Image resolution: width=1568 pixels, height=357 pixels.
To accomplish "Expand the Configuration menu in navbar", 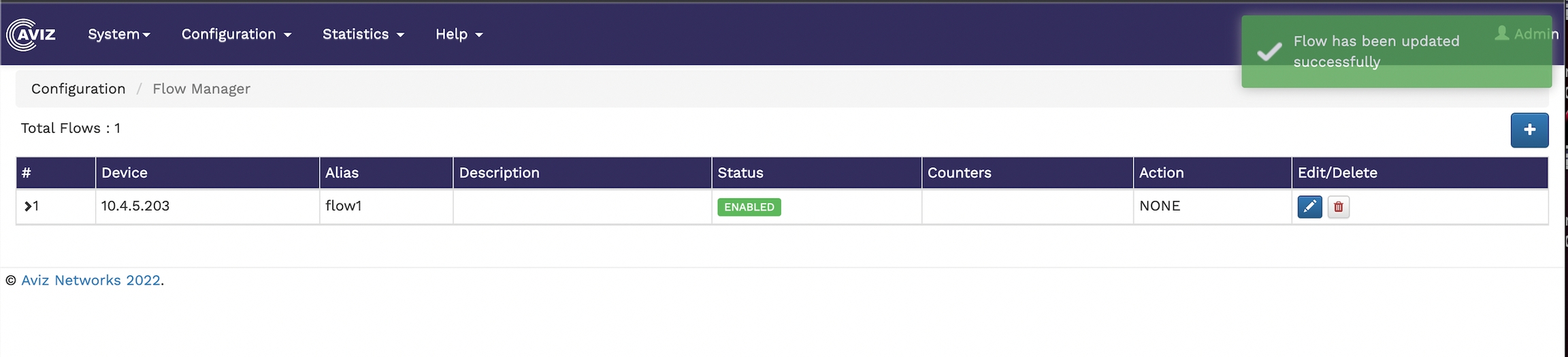I will click(x=235, y=34).
